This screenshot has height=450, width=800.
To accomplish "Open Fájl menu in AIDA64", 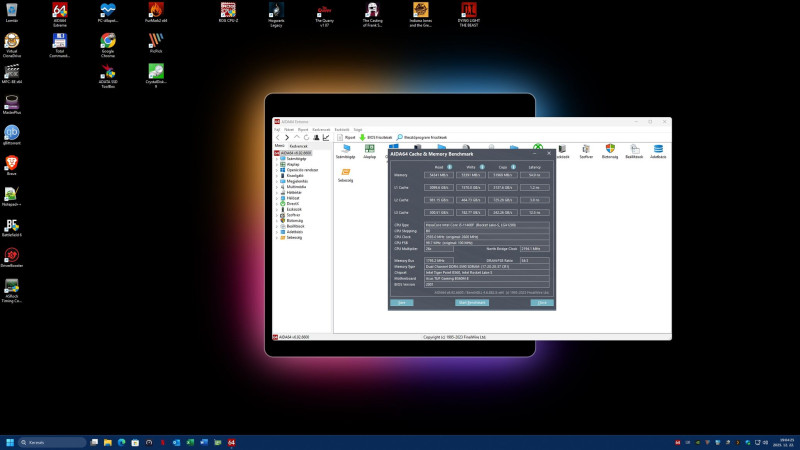I will (x=277, y=130).
